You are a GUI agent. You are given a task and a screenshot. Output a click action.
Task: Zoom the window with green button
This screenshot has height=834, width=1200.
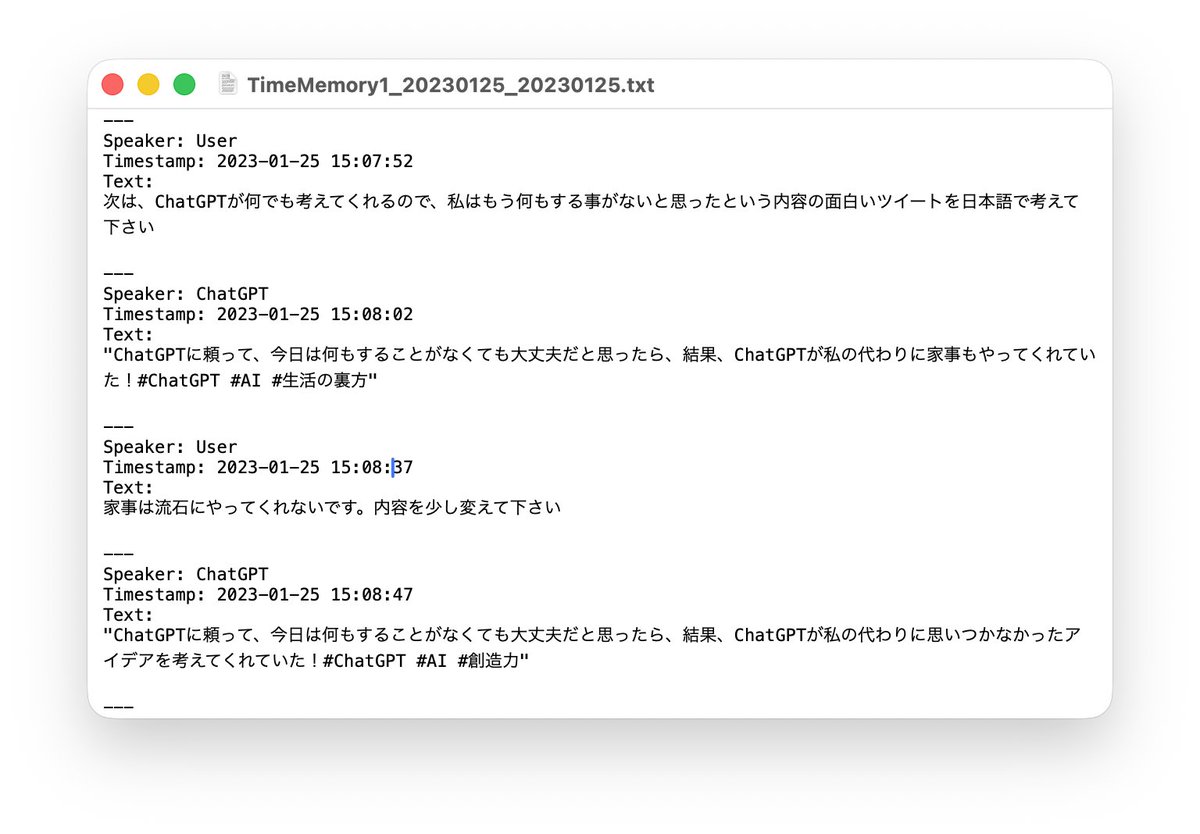pyautogui.click(x=184, y=85)
